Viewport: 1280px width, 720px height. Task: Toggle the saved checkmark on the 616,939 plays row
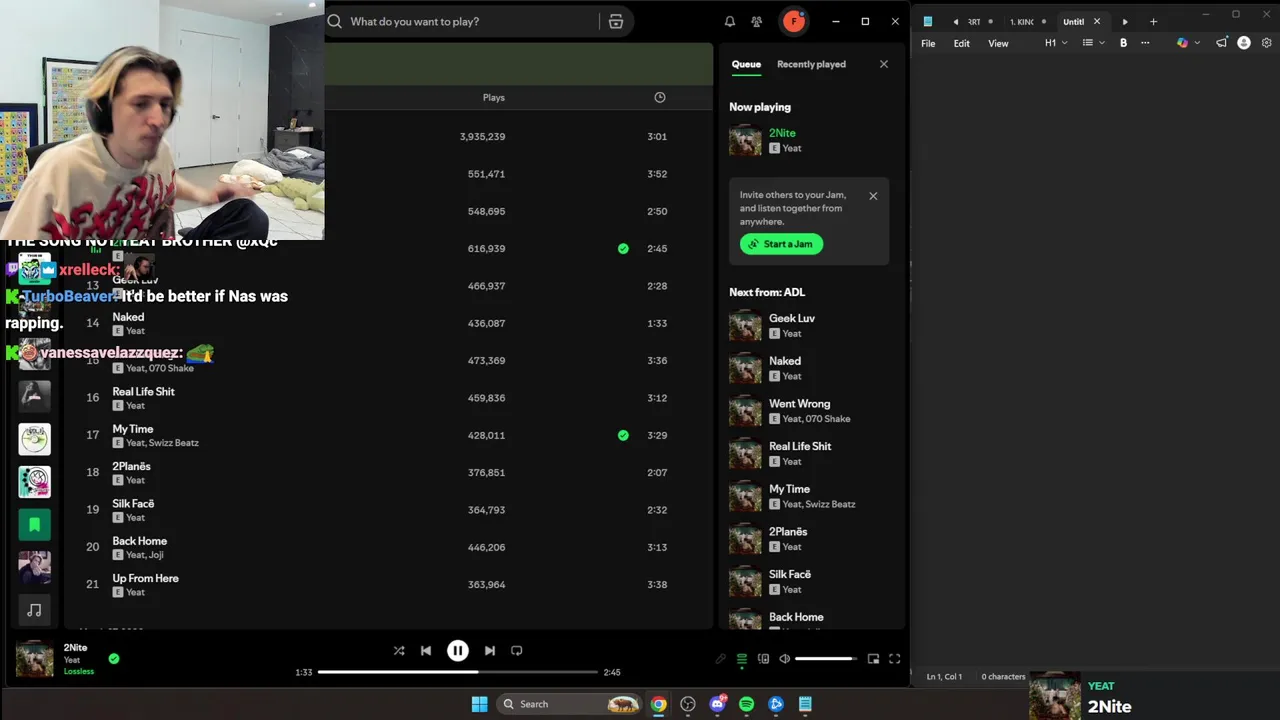tap(623, 248)
